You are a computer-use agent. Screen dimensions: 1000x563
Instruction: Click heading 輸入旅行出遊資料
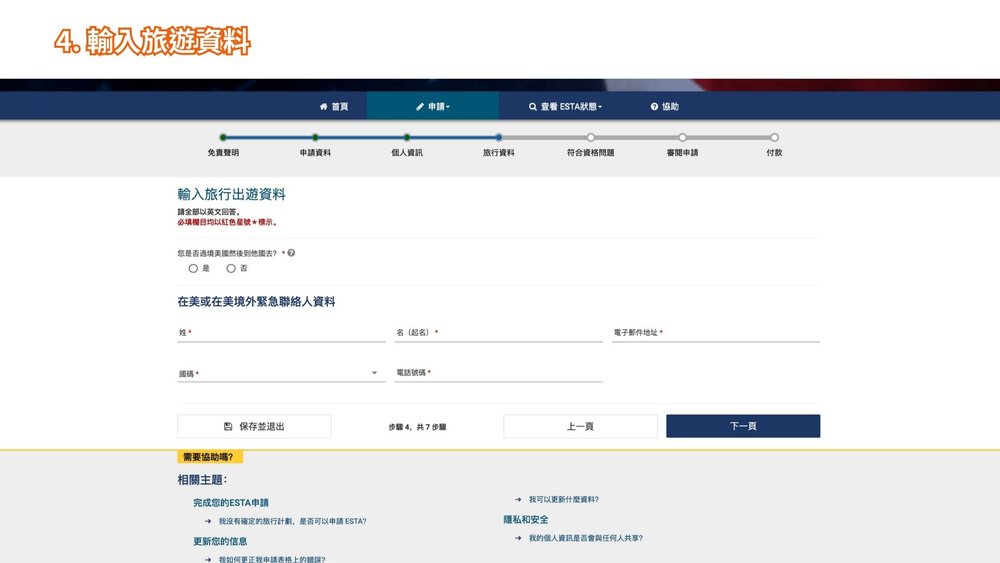232,194
